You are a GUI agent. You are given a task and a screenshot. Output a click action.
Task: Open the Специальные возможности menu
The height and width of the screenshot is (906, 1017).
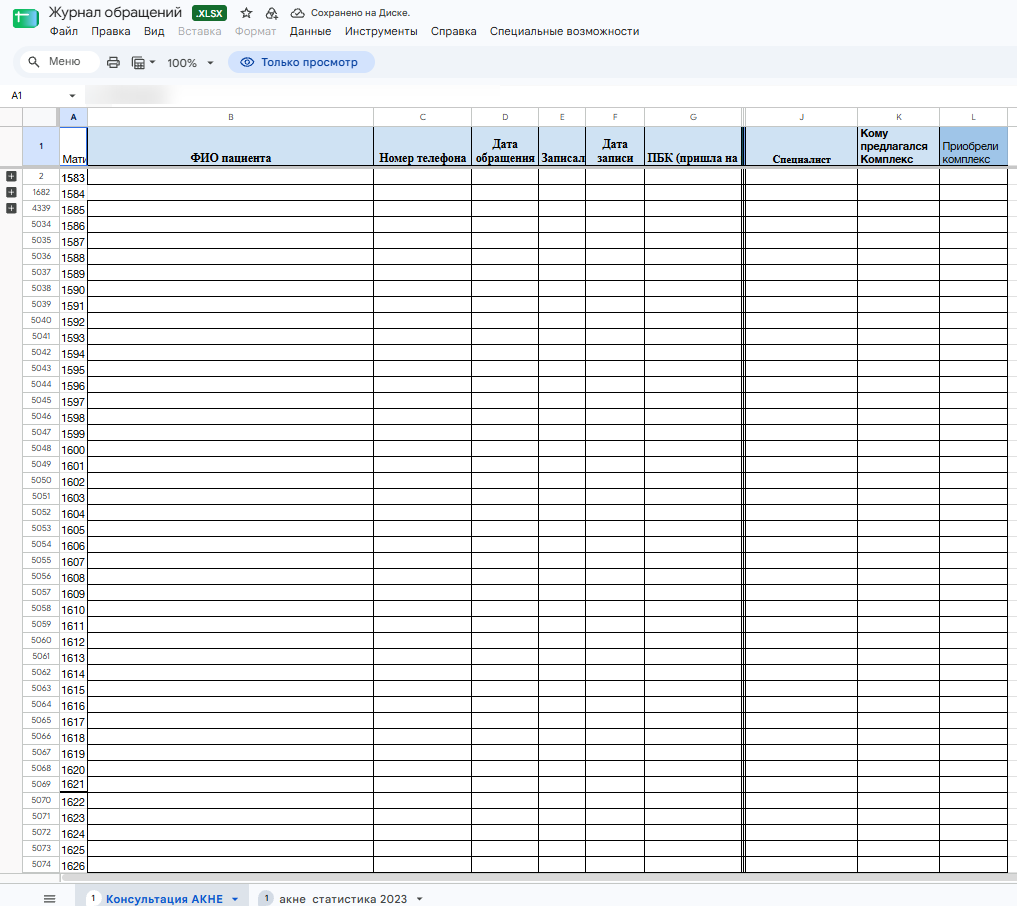pos(564,31)
